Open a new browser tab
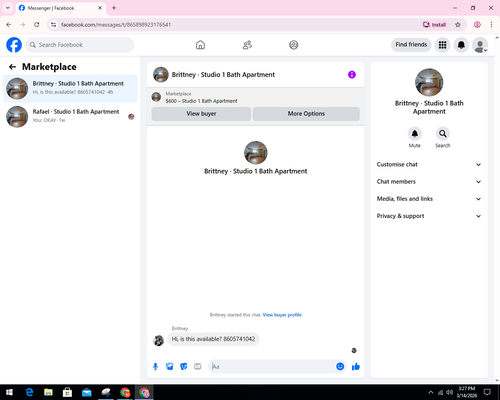The image size is (500, 400). pyautogui.click(x=114, y=8)
